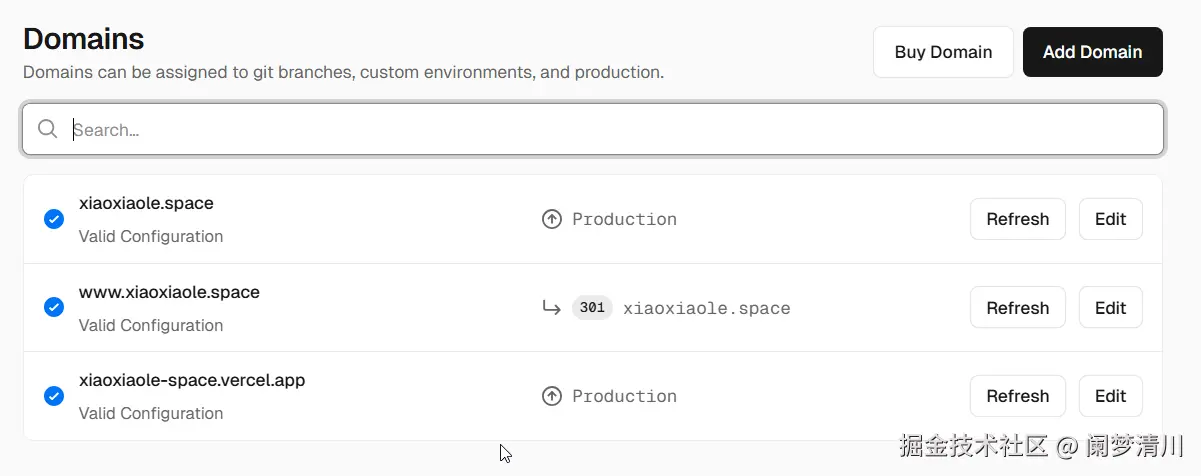Refresh the xiaoxiaole.space domain
The width and height of the screenshot is (1201, 476).
tap(1017, 219)
